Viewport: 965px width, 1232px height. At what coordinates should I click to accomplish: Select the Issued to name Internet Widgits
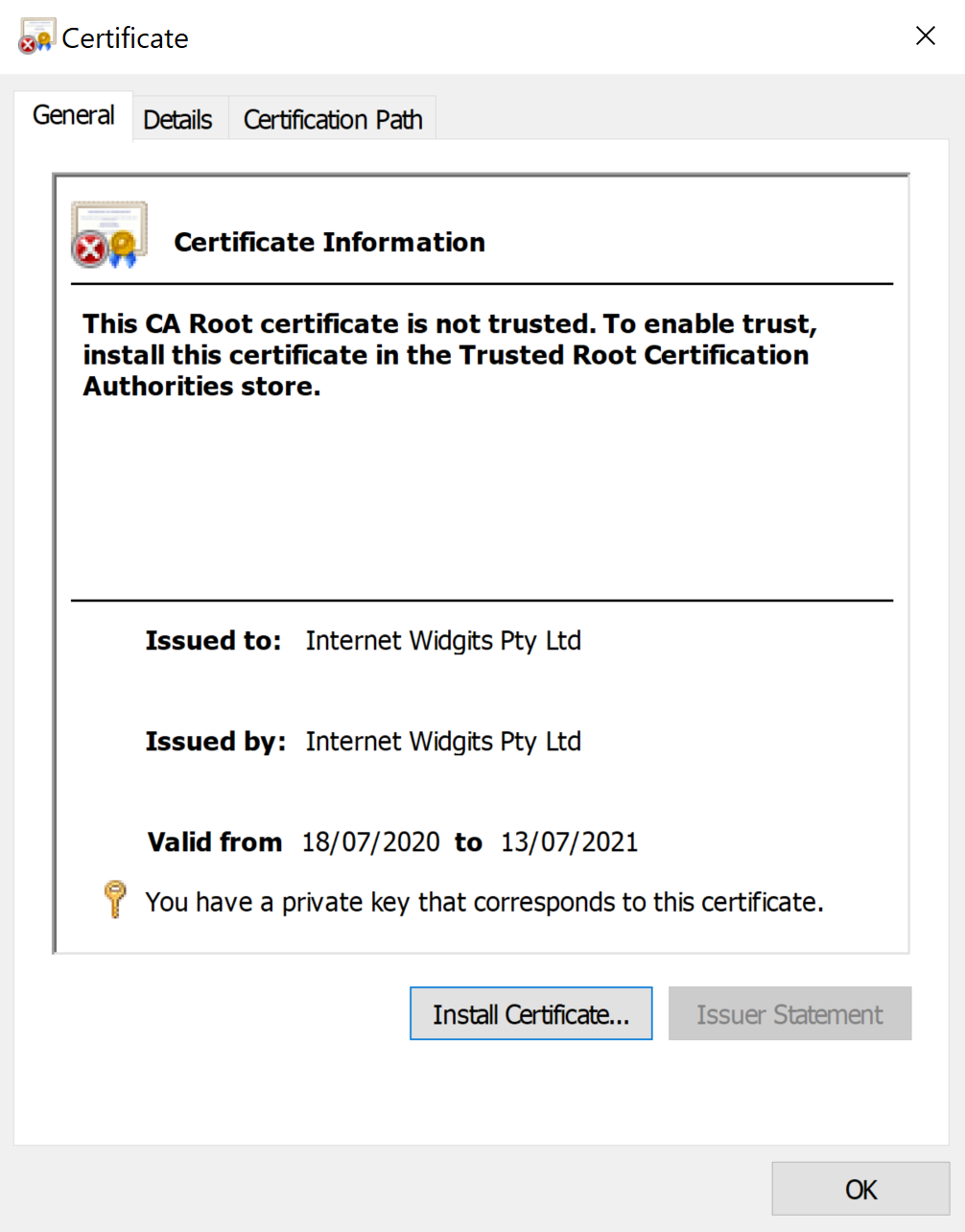pos(442,641)
